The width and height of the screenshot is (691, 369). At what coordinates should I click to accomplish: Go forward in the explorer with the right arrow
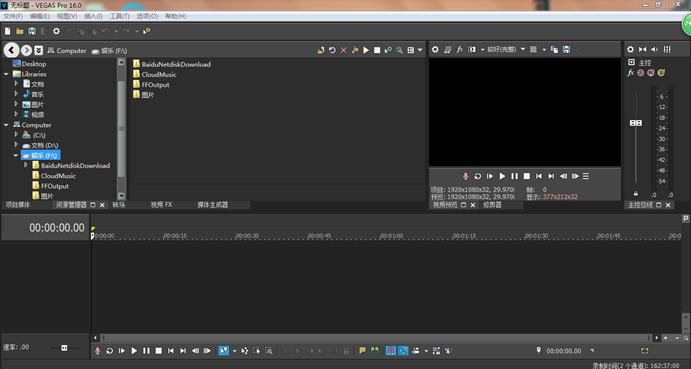click(26, 50)
